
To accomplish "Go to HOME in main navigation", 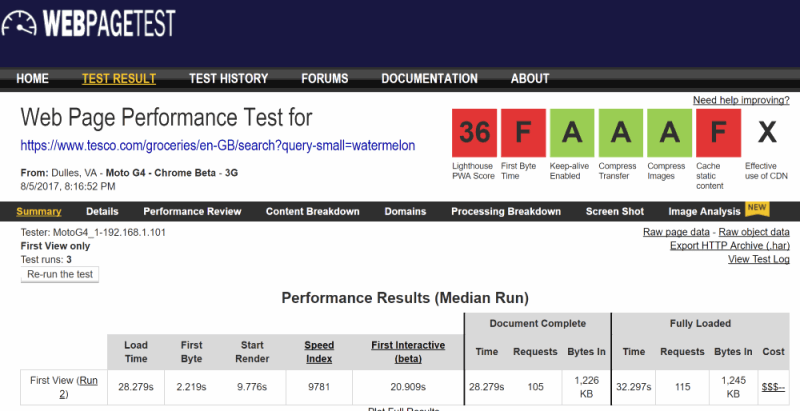I will pyautogui.click(x=33, y=79).
